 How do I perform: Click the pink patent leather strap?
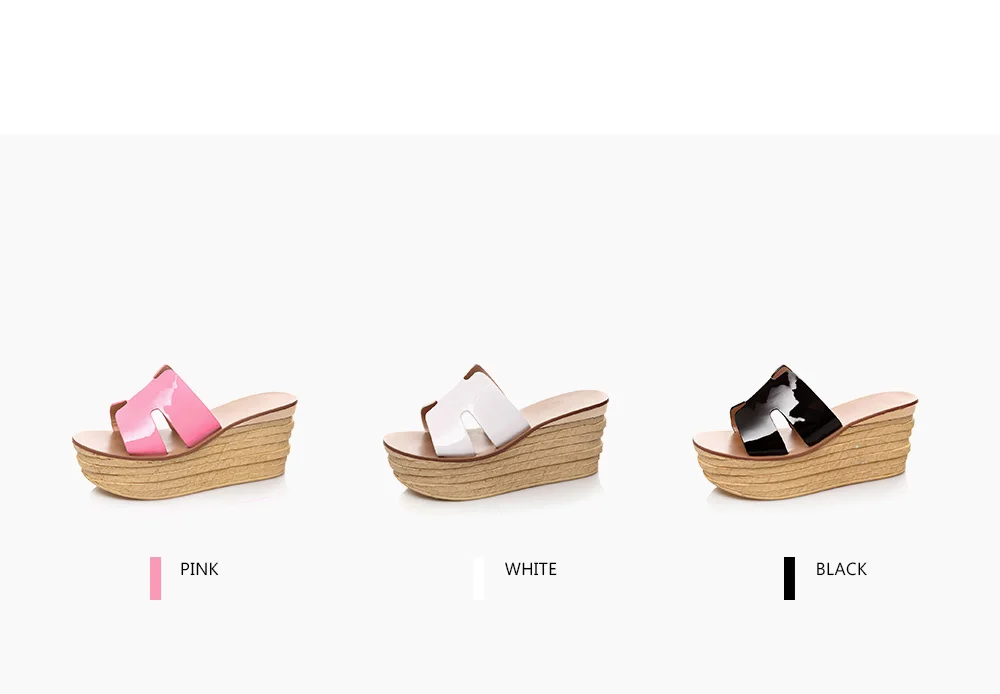click(167, 411)
